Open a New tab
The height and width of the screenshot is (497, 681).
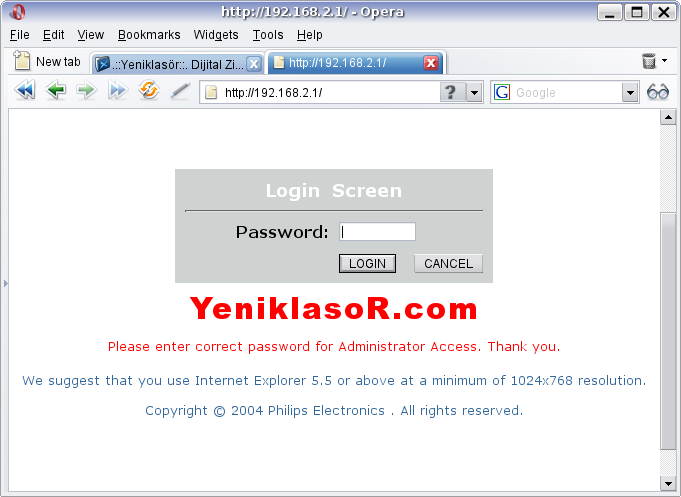pos(47,62)
